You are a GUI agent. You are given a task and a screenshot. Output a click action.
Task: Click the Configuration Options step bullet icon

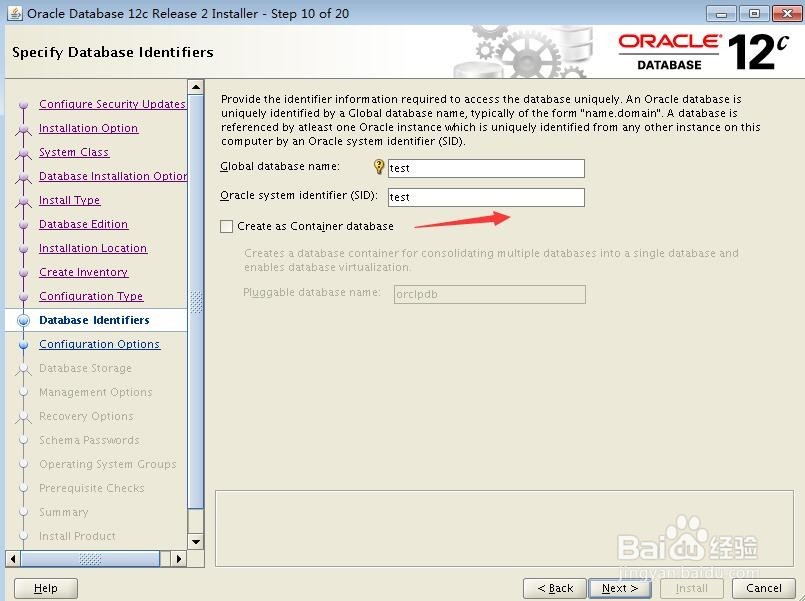coord(23,344)
